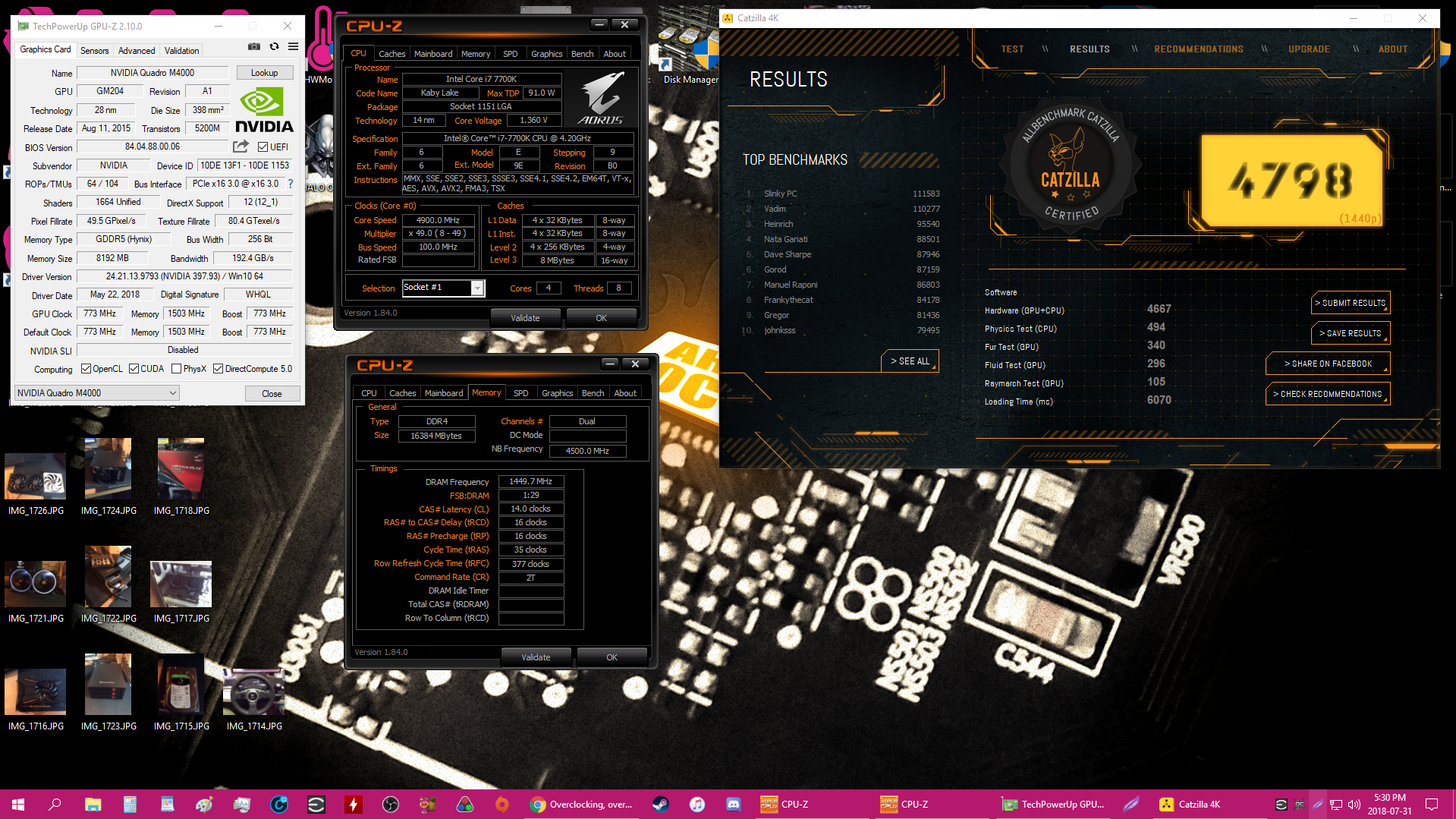Click the GPU-Z screenshot camera icon

pyautogui.click(x=254, y=47)
